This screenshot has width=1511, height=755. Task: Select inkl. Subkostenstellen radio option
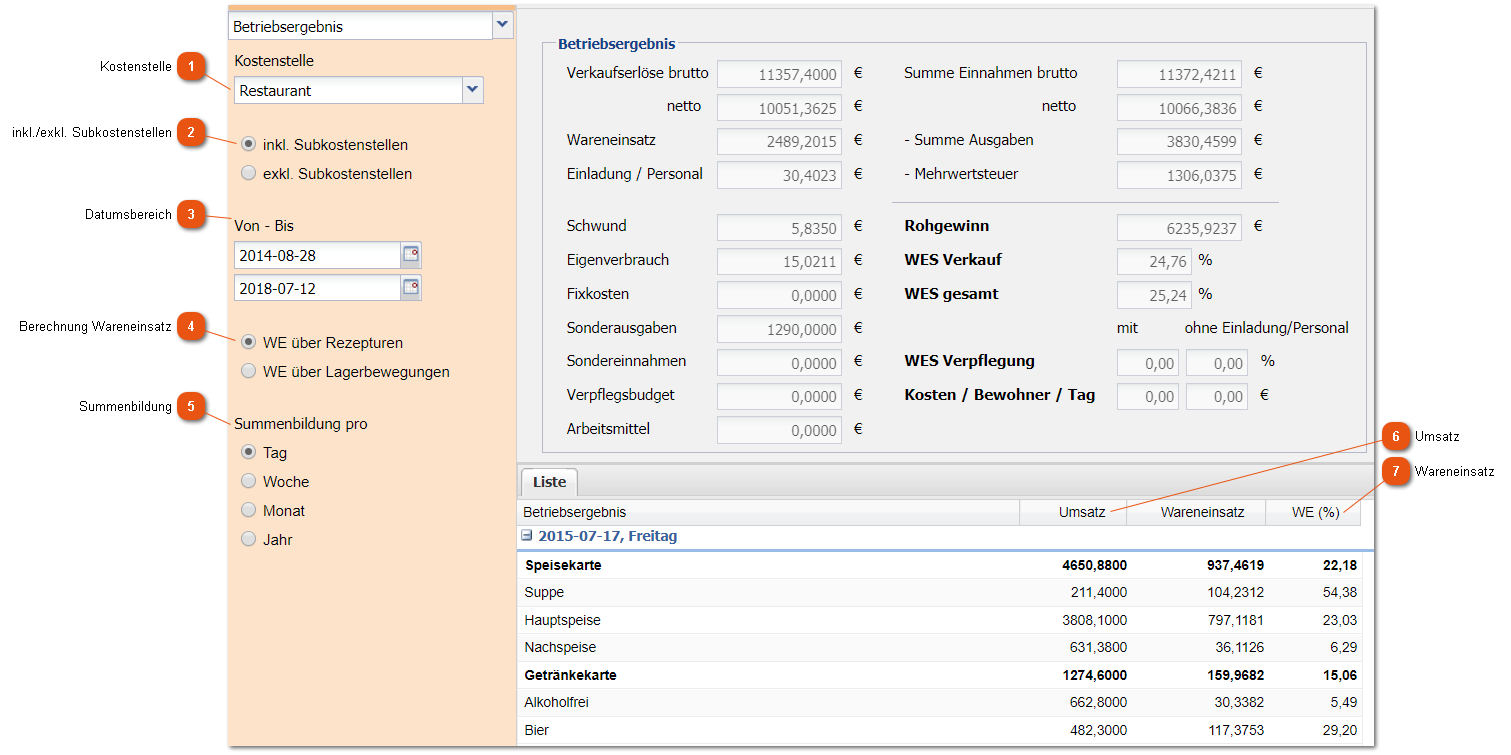[249, 144]
